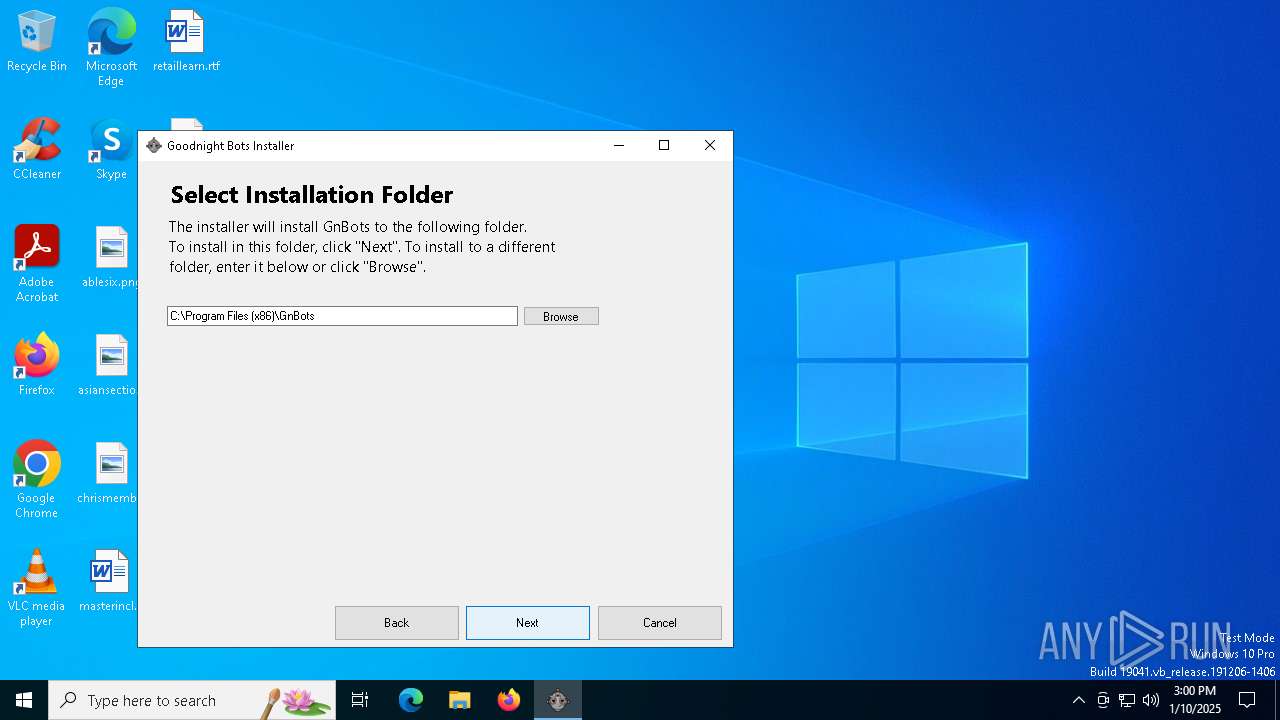Click the GnBots installer taskbar icon
The image size is (1280, 720).
pyautogui.click(x=558, y=700)
